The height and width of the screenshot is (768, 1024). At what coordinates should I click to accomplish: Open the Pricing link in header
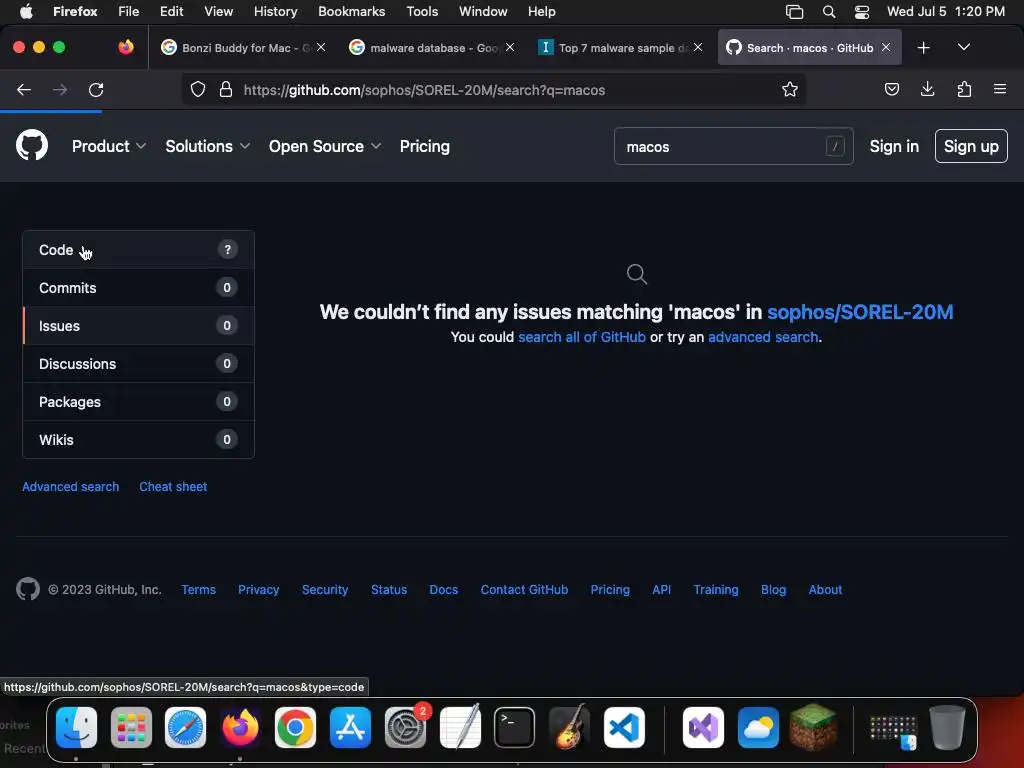point(424,146)
